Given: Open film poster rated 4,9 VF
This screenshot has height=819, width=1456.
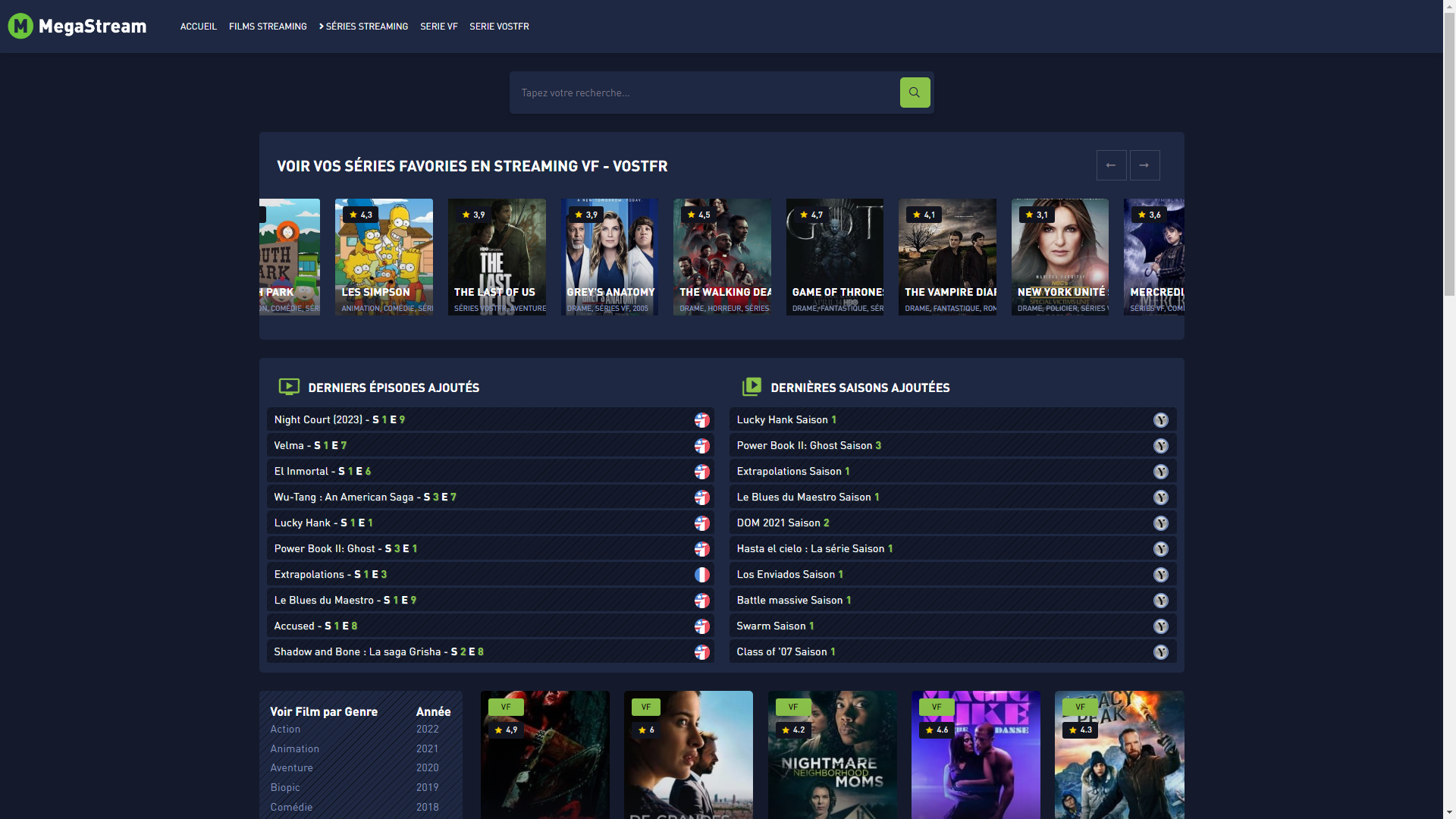Looking at the screenshot, I should [x=544, y=755].
